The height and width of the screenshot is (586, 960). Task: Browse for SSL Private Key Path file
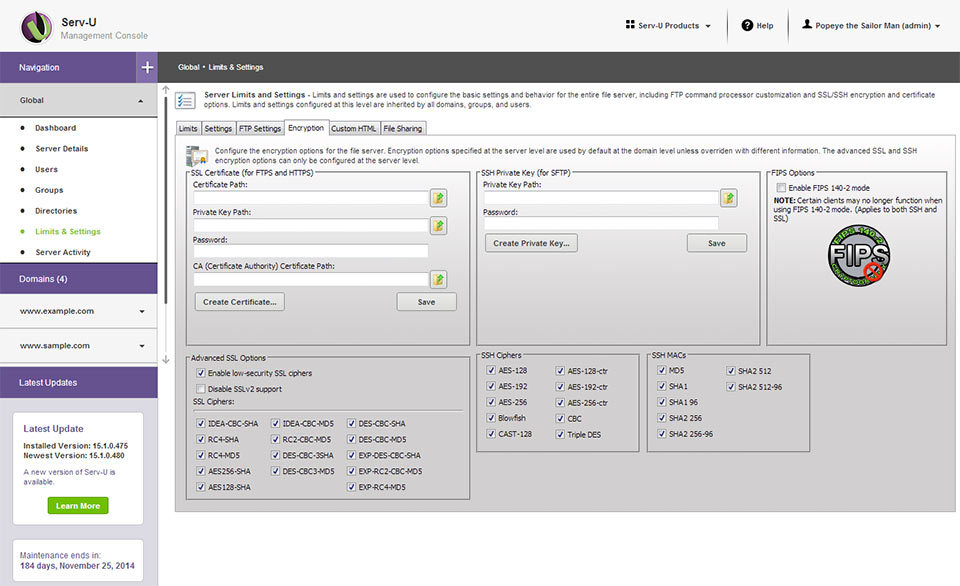pyautogui.click(x=438, y=226)
